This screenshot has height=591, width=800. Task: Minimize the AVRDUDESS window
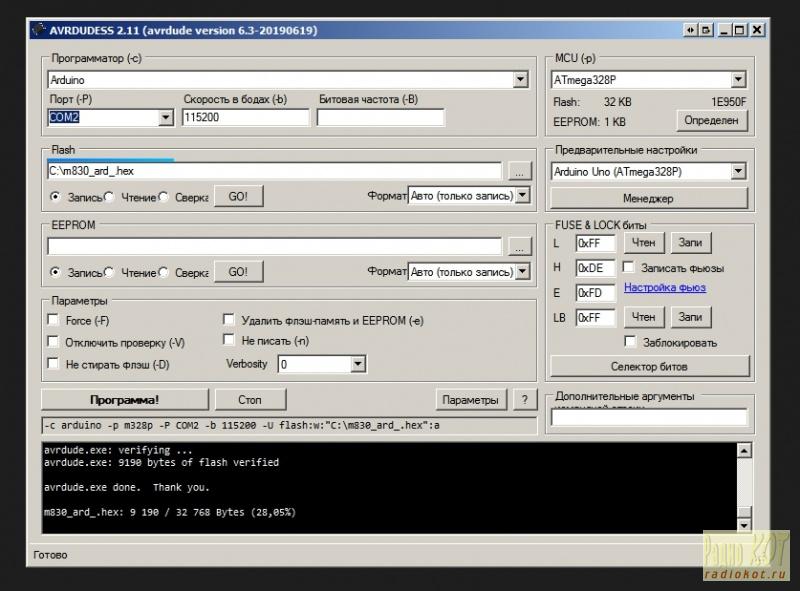coord(723,30)
